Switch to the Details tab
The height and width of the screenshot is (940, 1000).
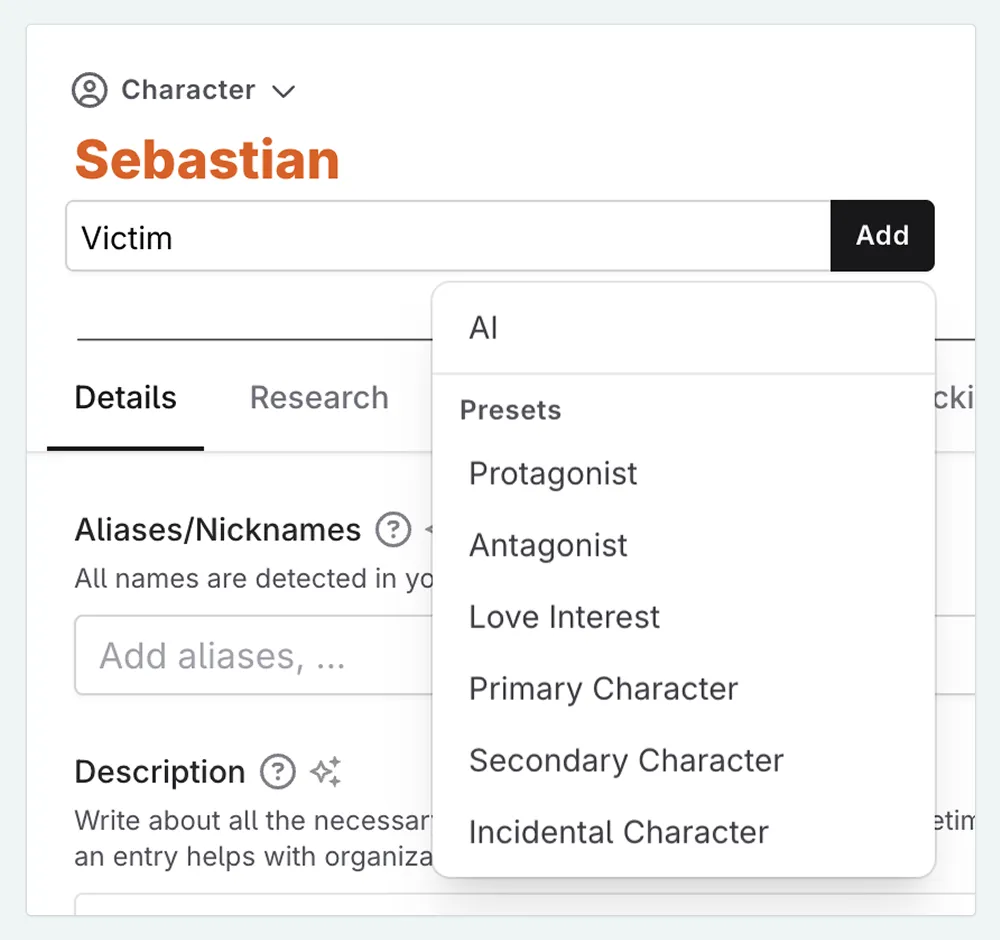(x=126, y=398)
